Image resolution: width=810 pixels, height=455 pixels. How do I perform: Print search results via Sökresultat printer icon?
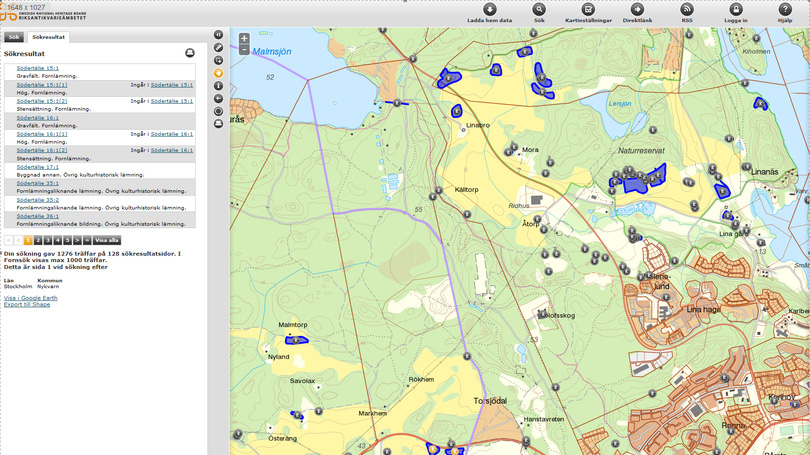[x=190, y=53]
